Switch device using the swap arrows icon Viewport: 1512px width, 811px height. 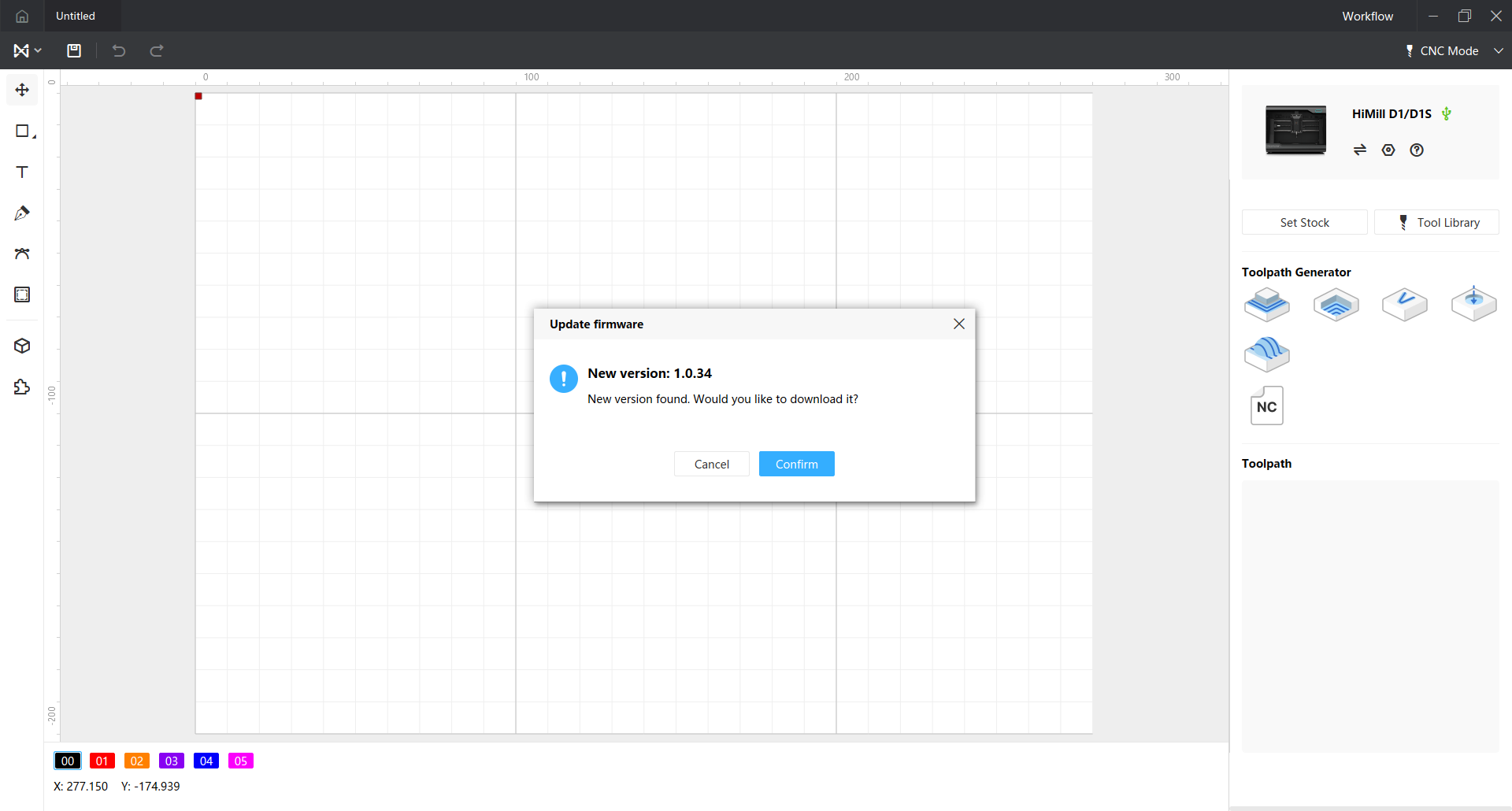tap(1360, 150)
